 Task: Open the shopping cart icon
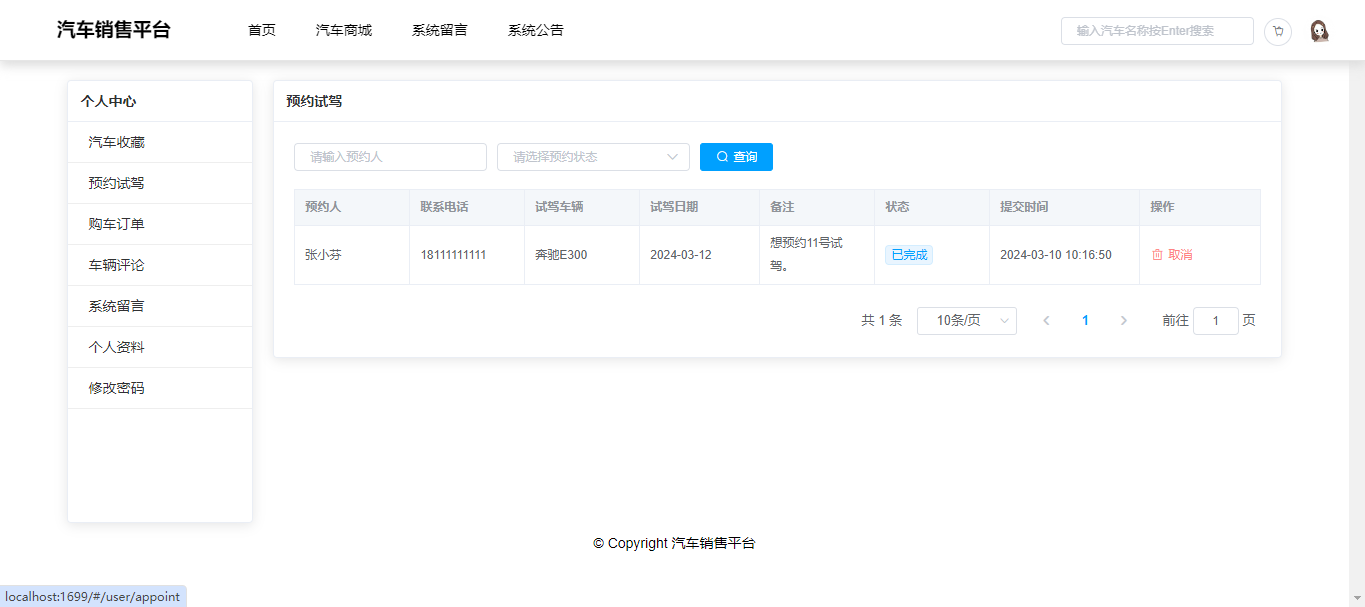[x=1277, y=31]
